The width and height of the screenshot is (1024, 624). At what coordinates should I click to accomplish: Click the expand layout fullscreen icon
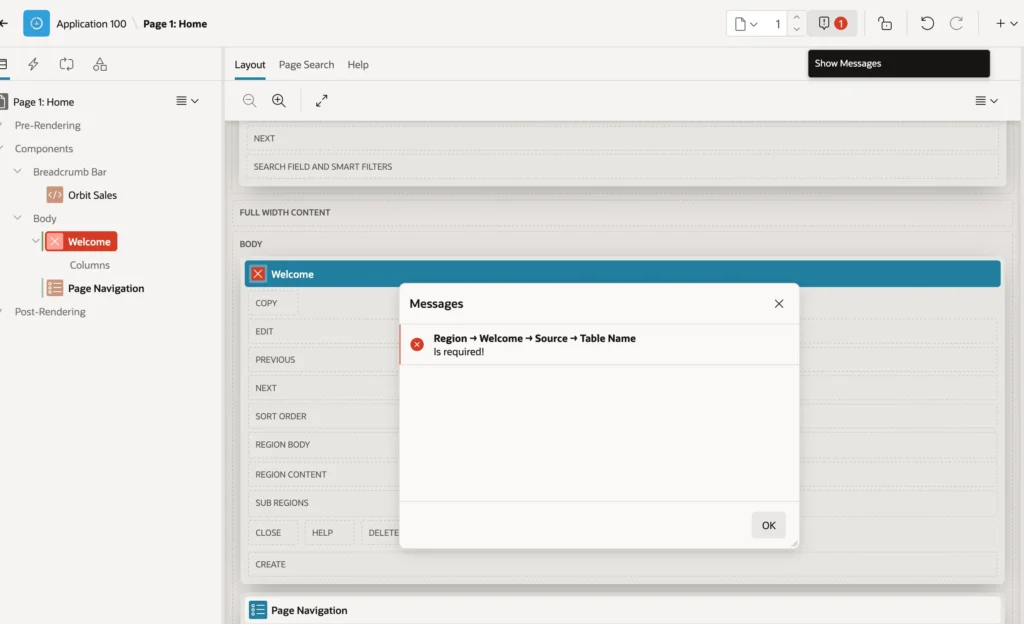click(x=321, y=101)
